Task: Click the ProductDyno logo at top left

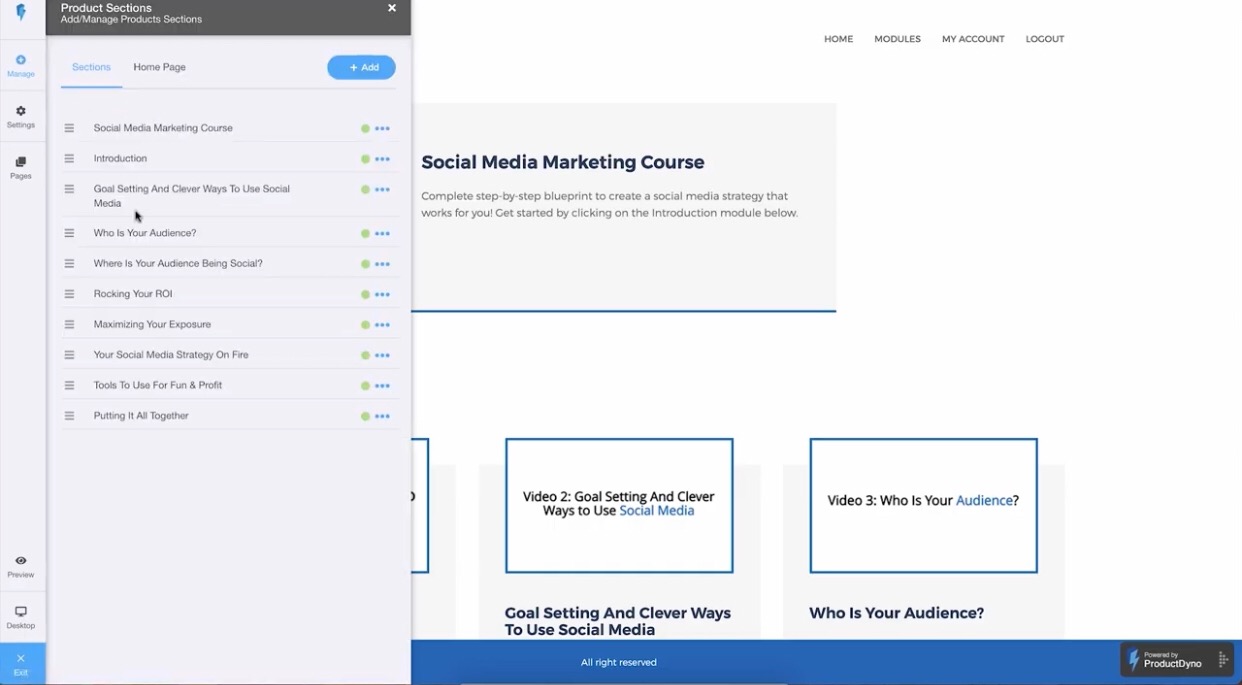Action: click(x=21, y=13)
